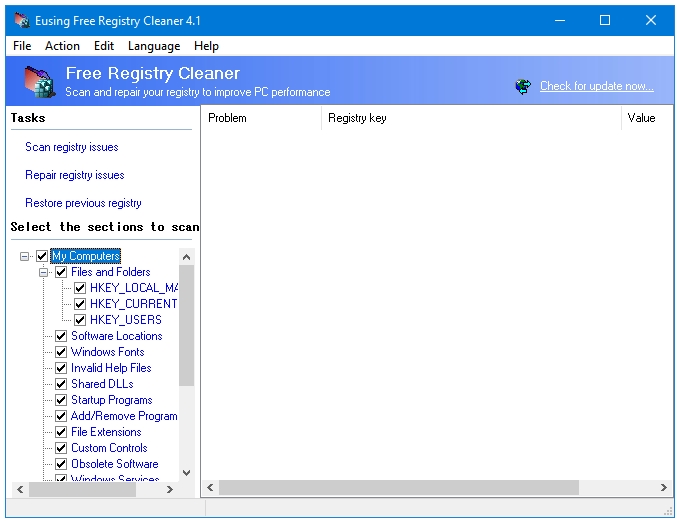Click tree scrollbar up arrow

[x=186, y=257]
